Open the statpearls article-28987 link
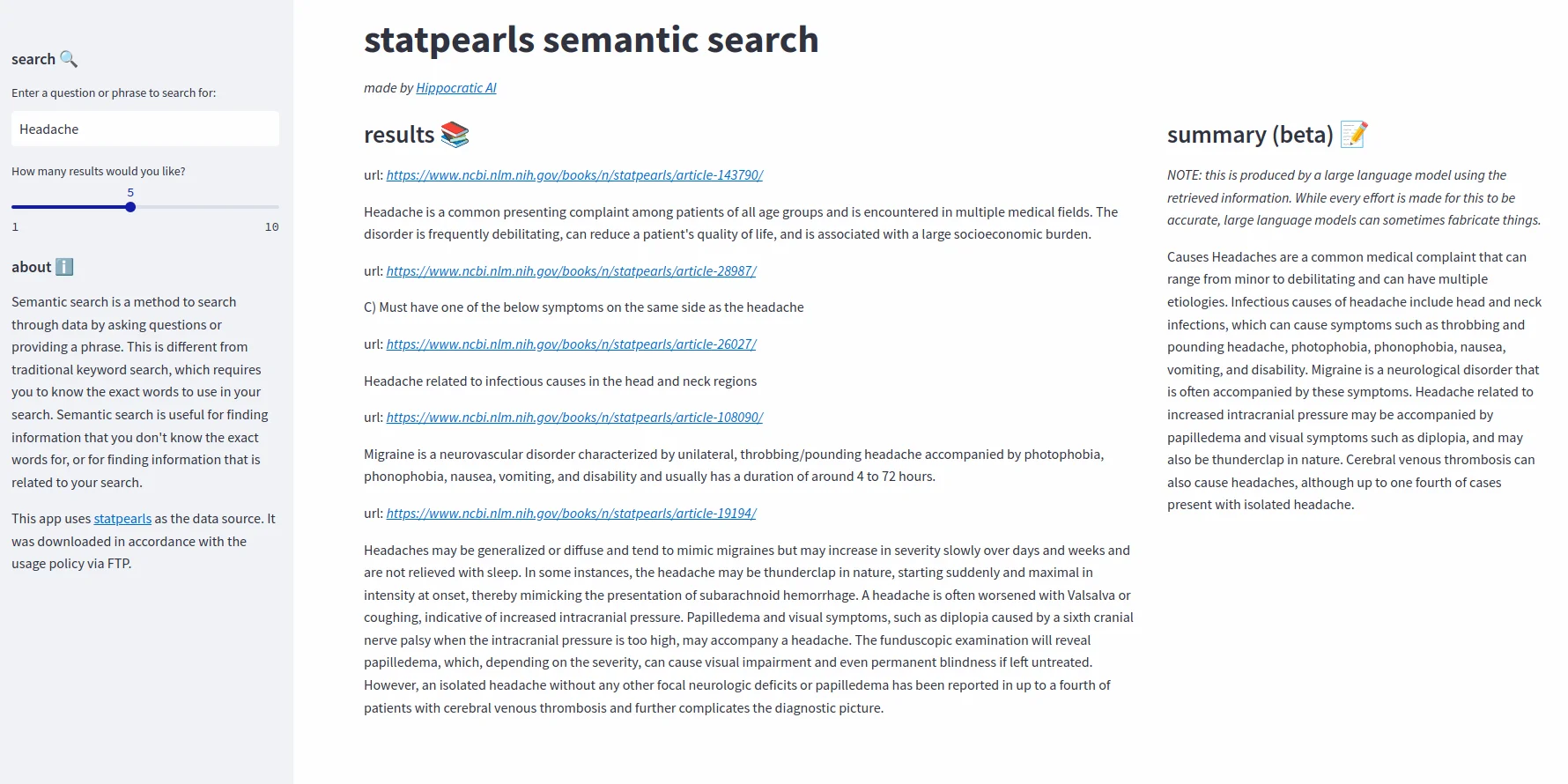This screenshot has width=1568, height=784. pyautogui.click(x=571, y=270)
